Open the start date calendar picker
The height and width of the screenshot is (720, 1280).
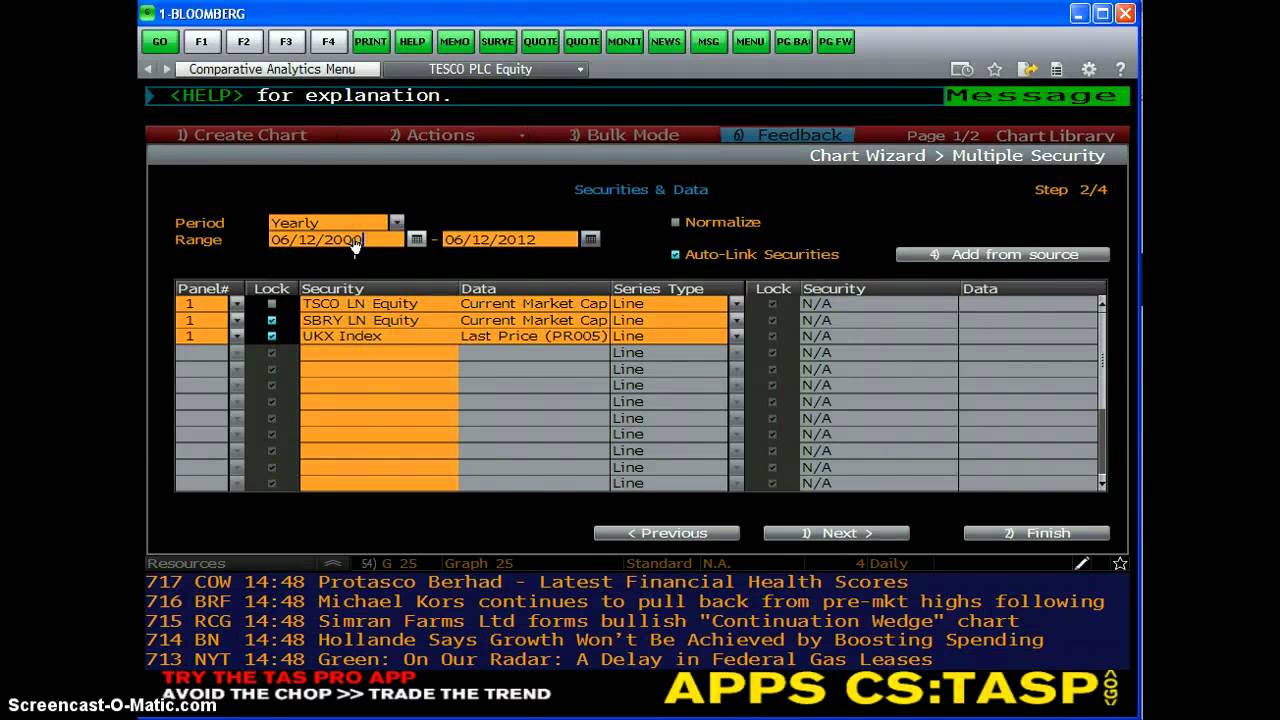[417, 239]
